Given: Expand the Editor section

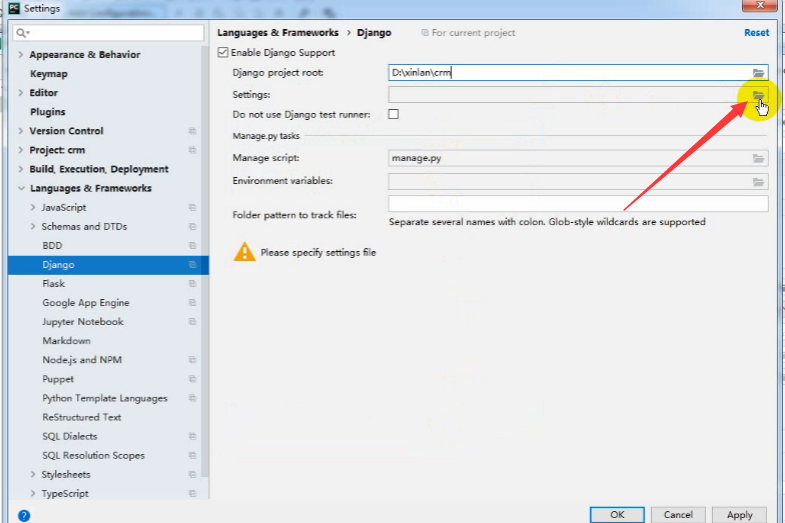Looking at the screenshot, I should coord(21,93).
